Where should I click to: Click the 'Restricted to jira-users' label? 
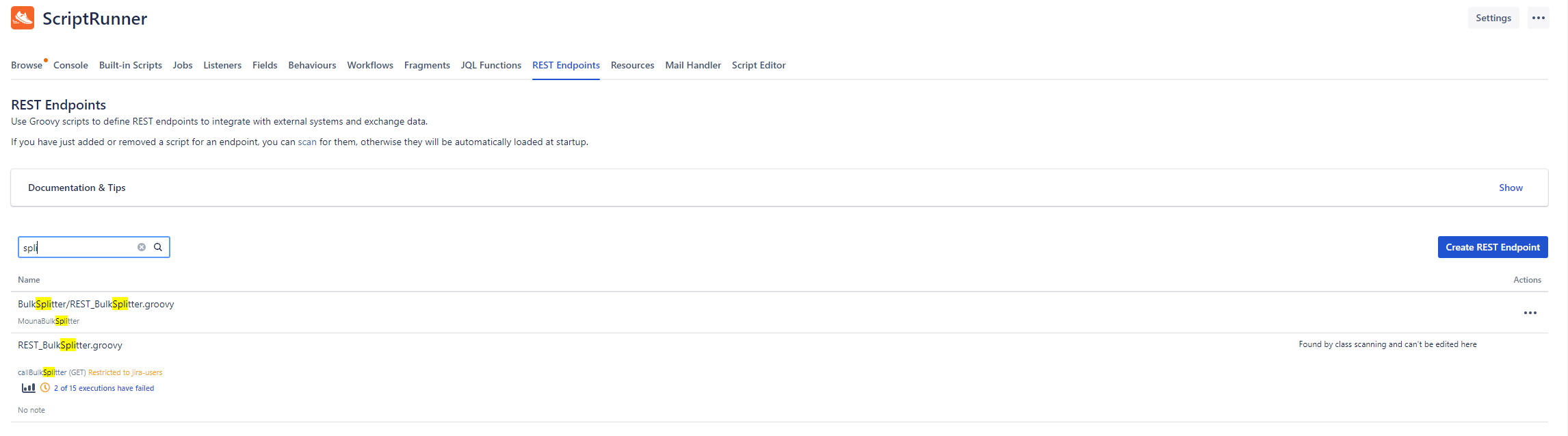[x=125, y=372]
